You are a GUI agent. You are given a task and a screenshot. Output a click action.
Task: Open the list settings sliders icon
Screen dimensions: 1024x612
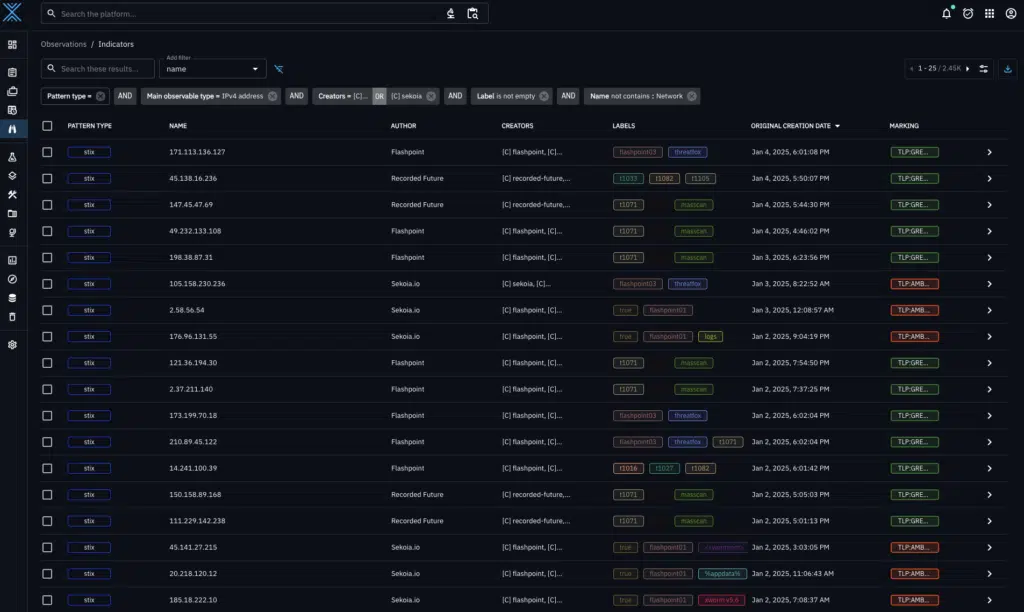click(983, 68)
